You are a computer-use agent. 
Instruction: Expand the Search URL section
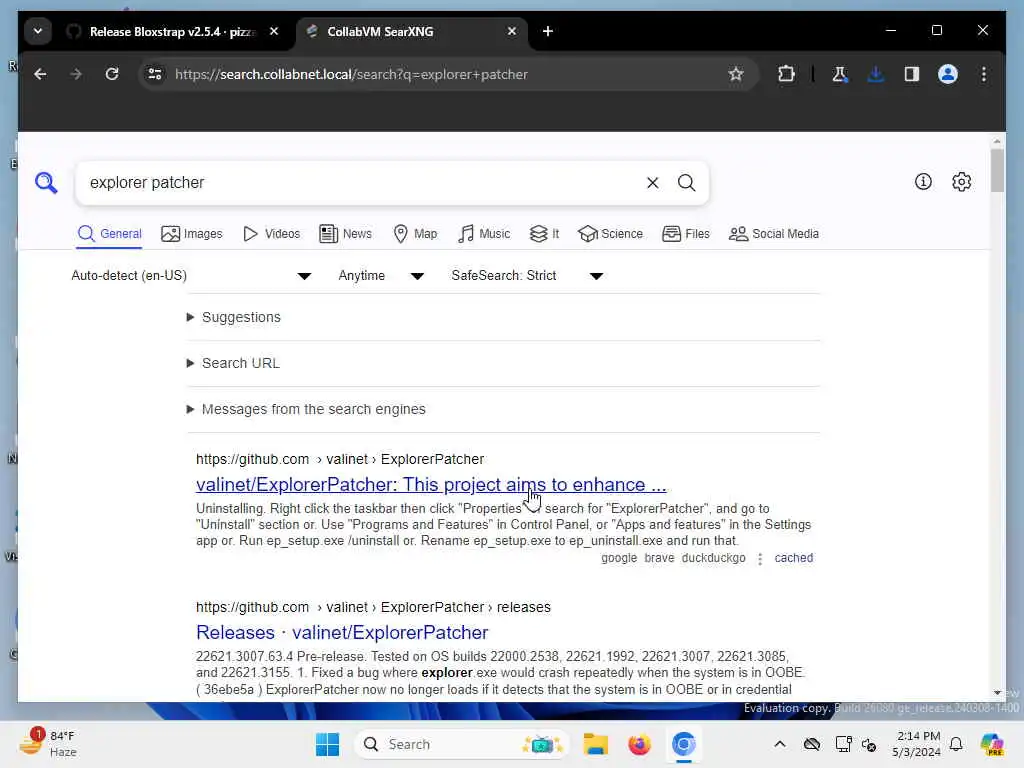pyautogui.click(x=233, y=363)
